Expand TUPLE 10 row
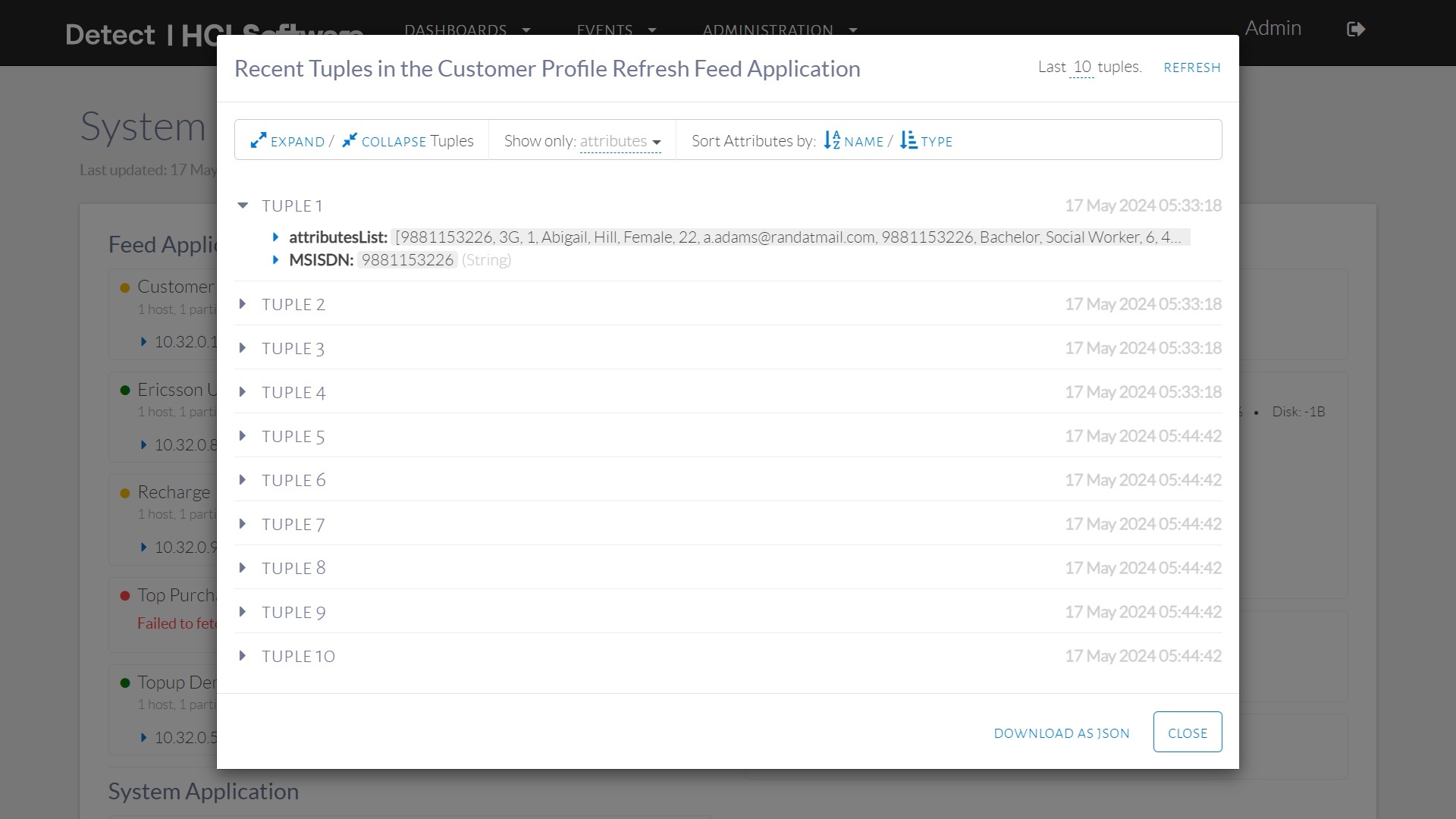 pos(243,656)
